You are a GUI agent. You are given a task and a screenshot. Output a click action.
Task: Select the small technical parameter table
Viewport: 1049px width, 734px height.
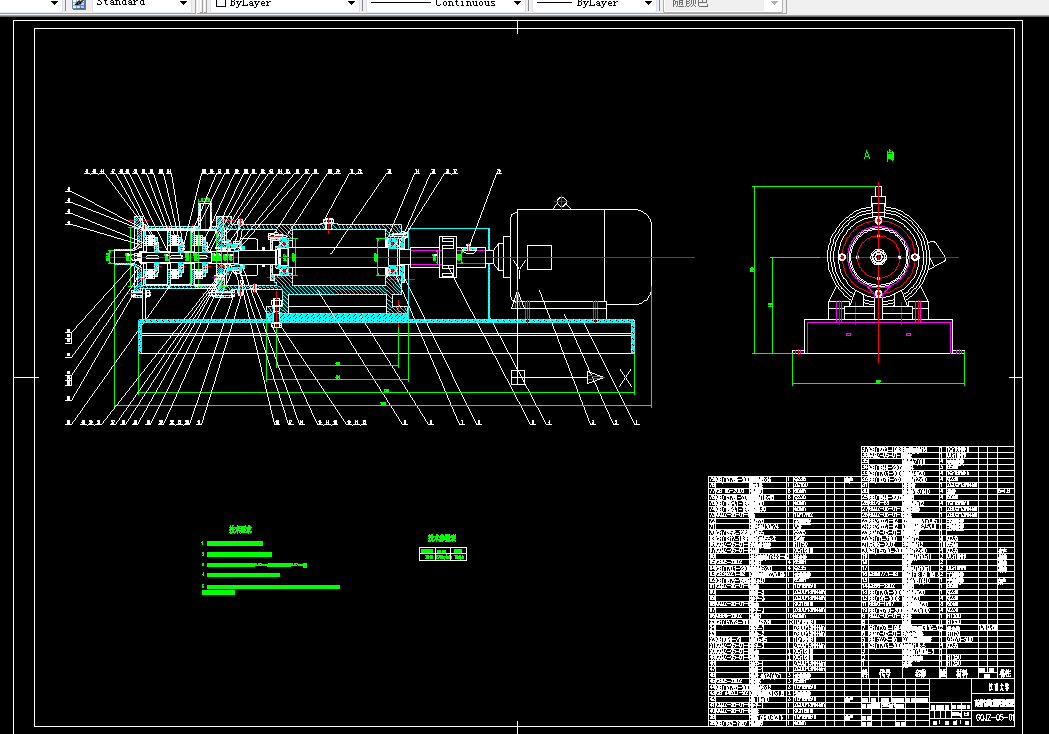pos(443,554)
